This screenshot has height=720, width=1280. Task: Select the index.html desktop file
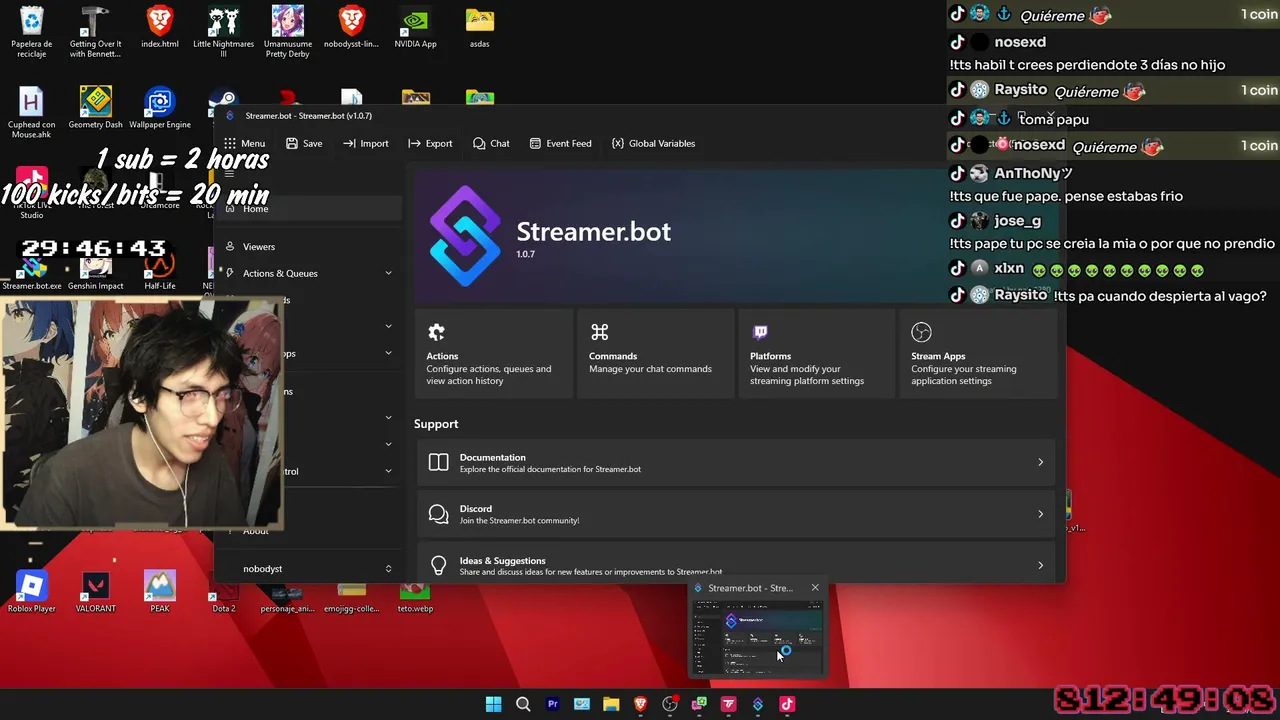(x=160, y=28)
